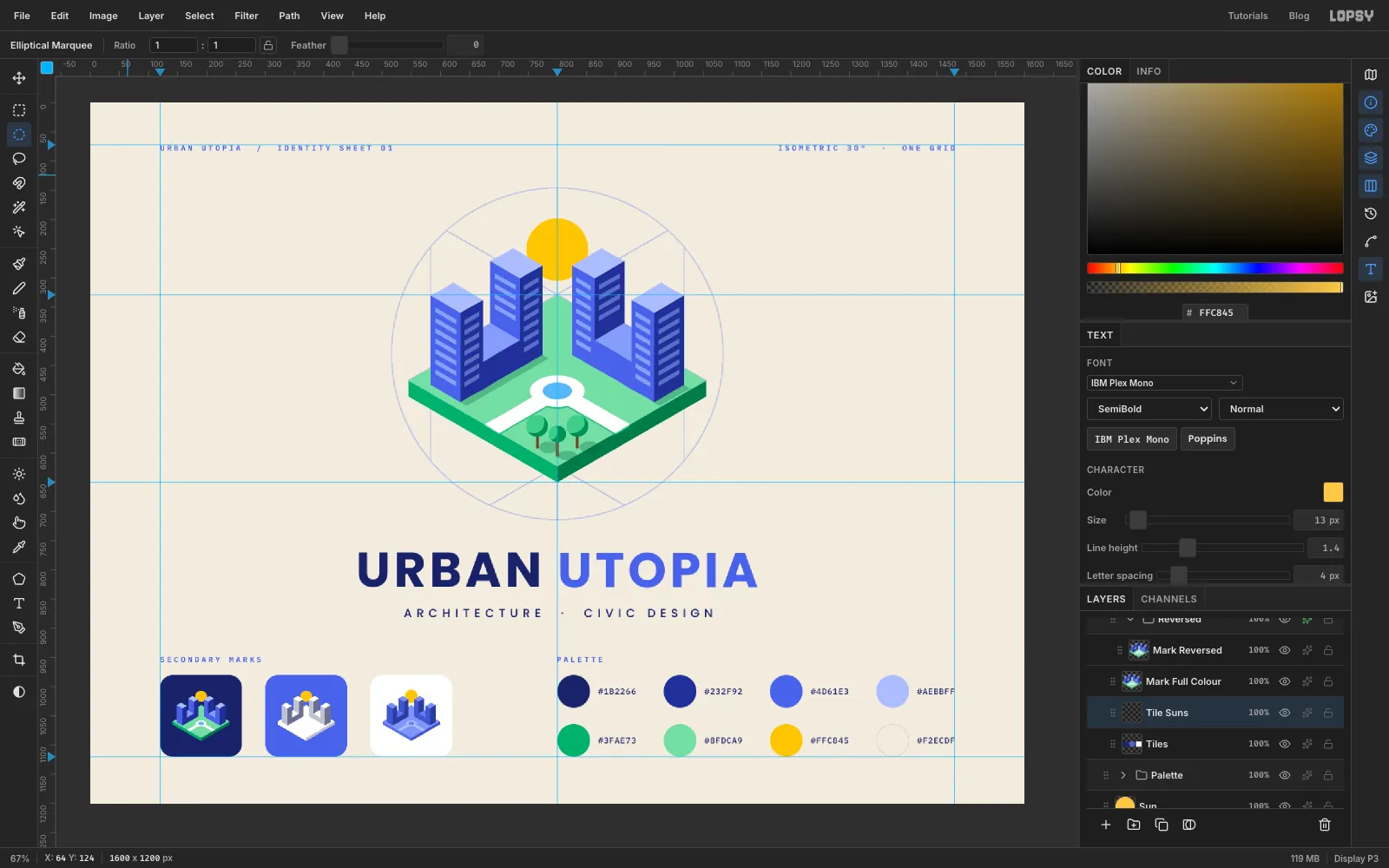1389x868 pixels.
Task: Open the Tutorials link
Action: point(1247,16)
